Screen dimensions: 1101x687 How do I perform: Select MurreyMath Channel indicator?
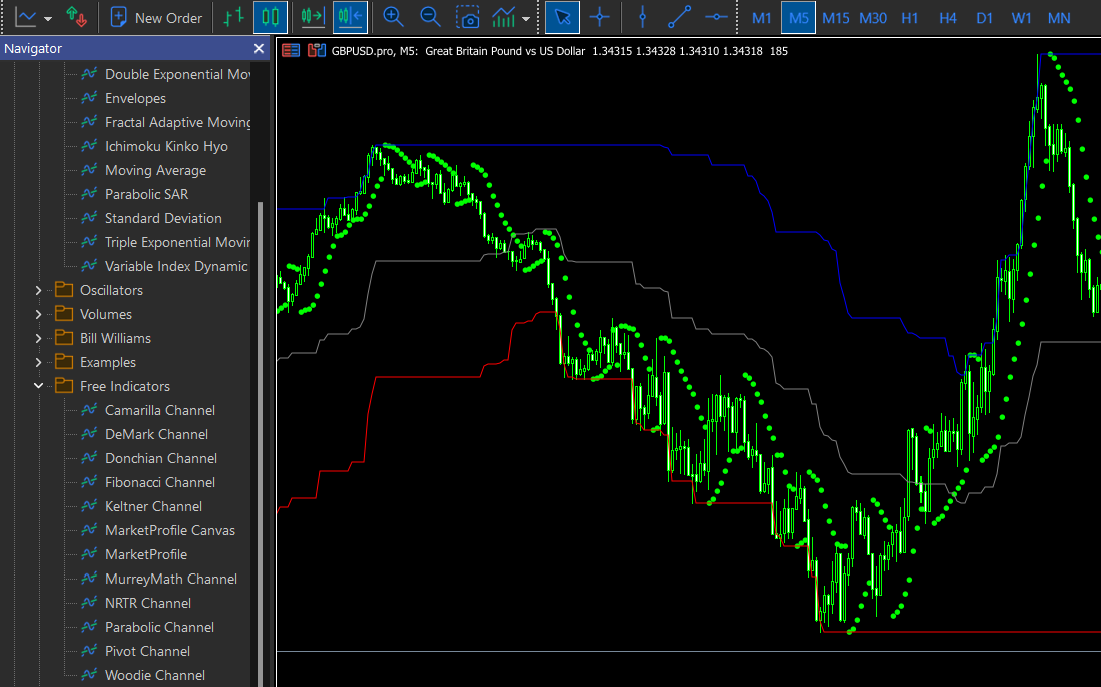pyautogui.click(x=171, y=579)
